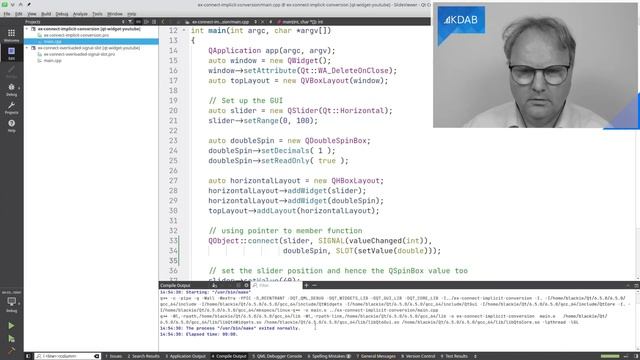Open Projects mode with the wrench icon

pos(11,108)
